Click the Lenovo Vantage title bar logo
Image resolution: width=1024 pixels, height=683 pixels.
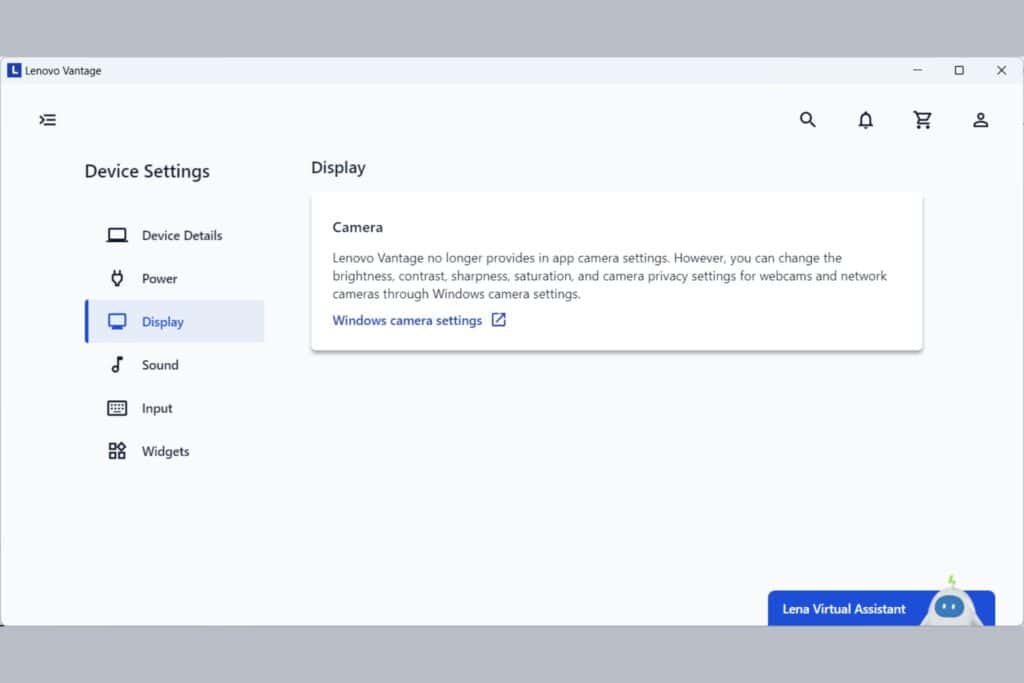[14, 71]
